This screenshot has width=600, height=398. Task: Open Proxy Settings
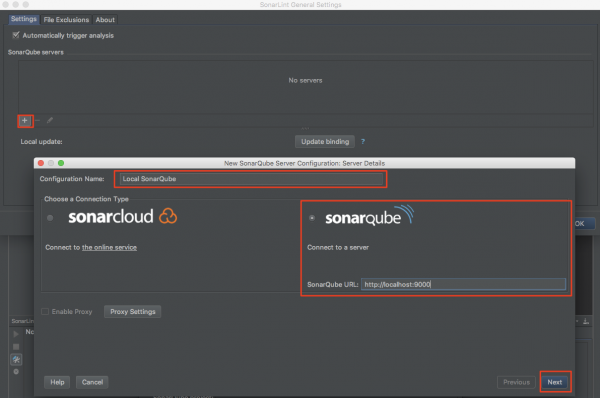point(133,312)
